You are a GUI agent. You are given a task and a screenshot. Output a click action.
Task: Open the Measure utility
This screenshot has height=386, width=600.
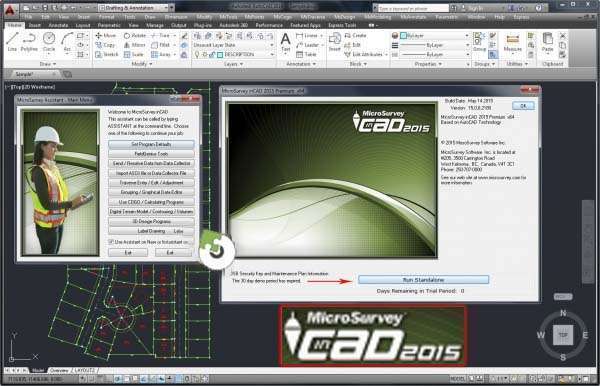coord(512,43)
